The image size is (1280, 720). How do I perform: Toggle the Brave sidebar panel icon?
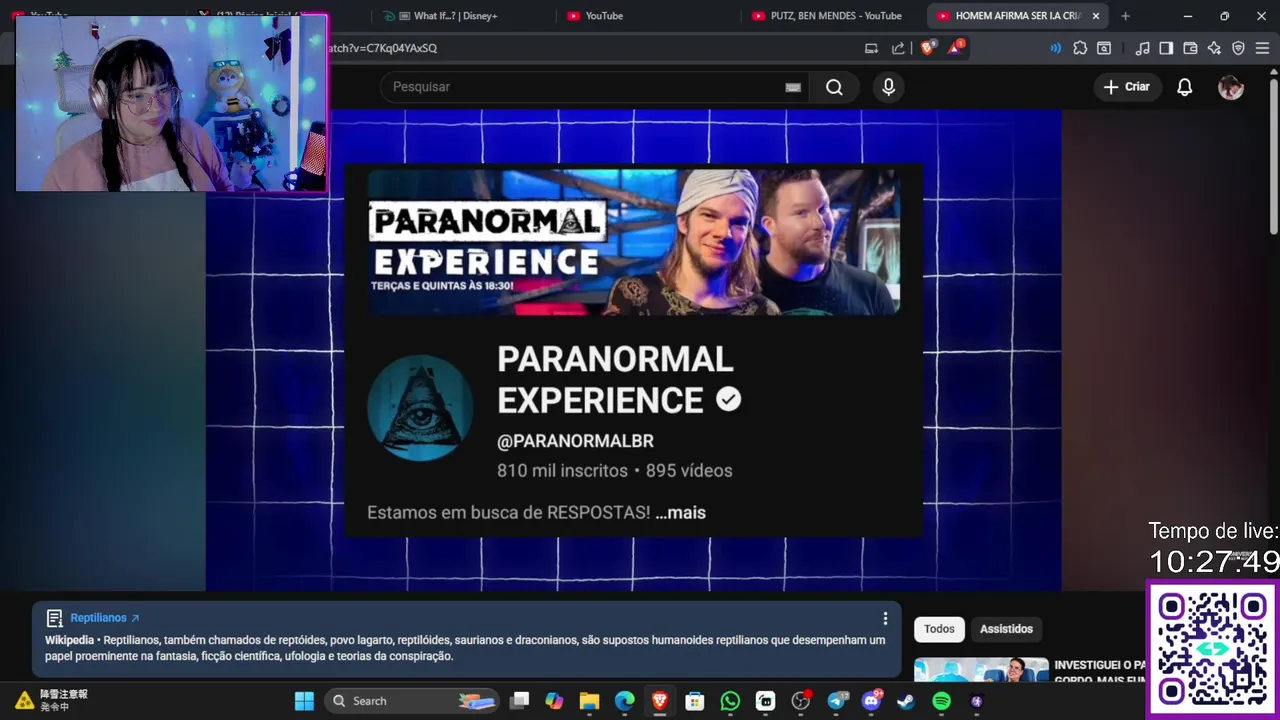coord(1166,48)
